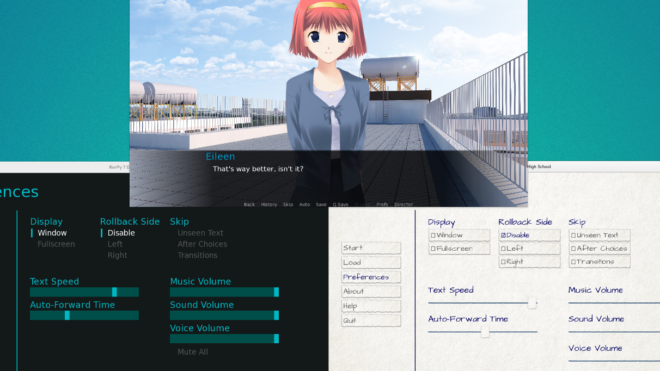Choose Disable rollback side in dark window

121,233
